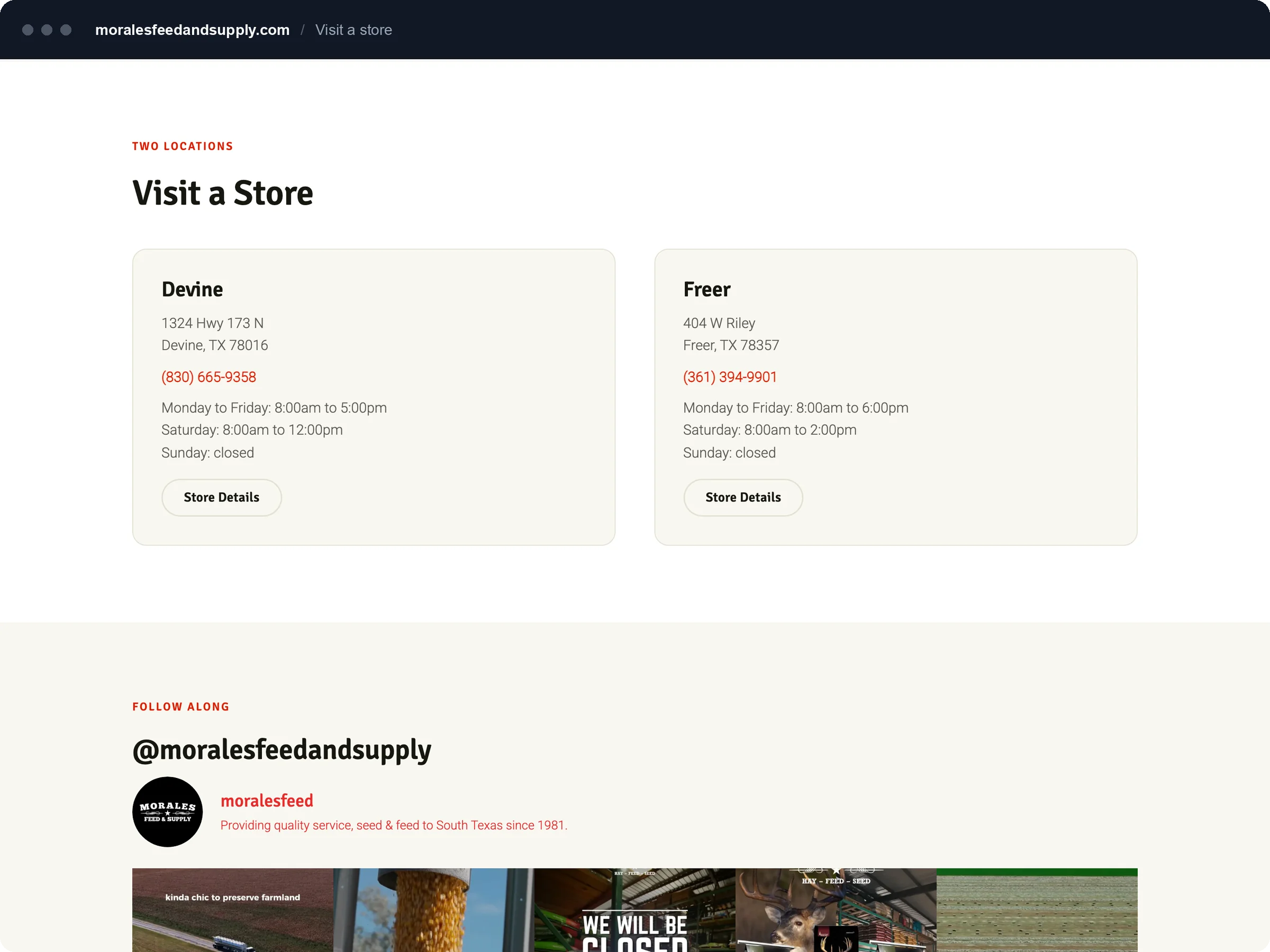The image size is (1270, 952).
Task: Click 'Monday to Friday: 8:00am to 6:00pm'
Action: (796, 408)
